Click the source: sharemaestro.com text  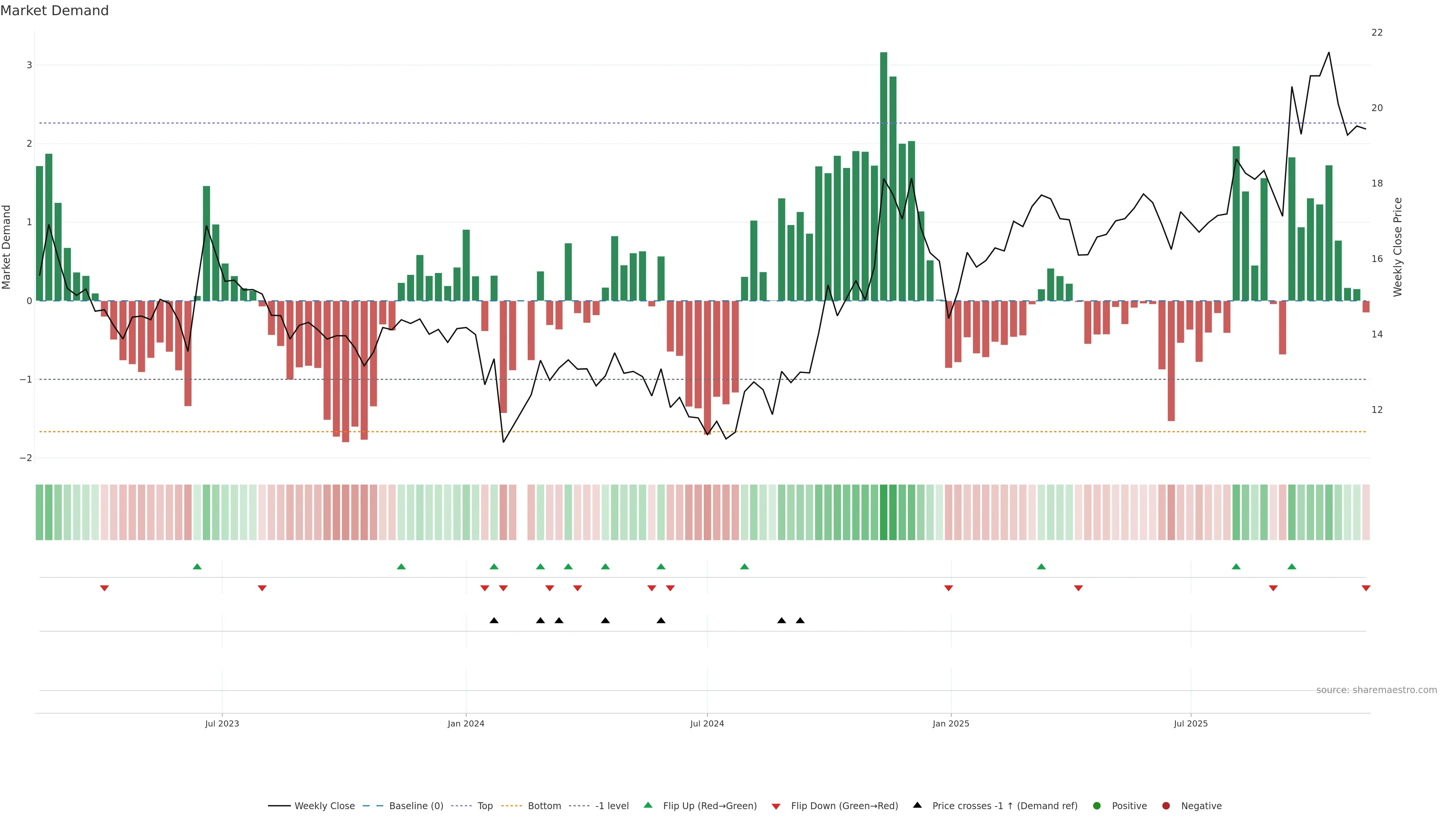click(1376, 690)
